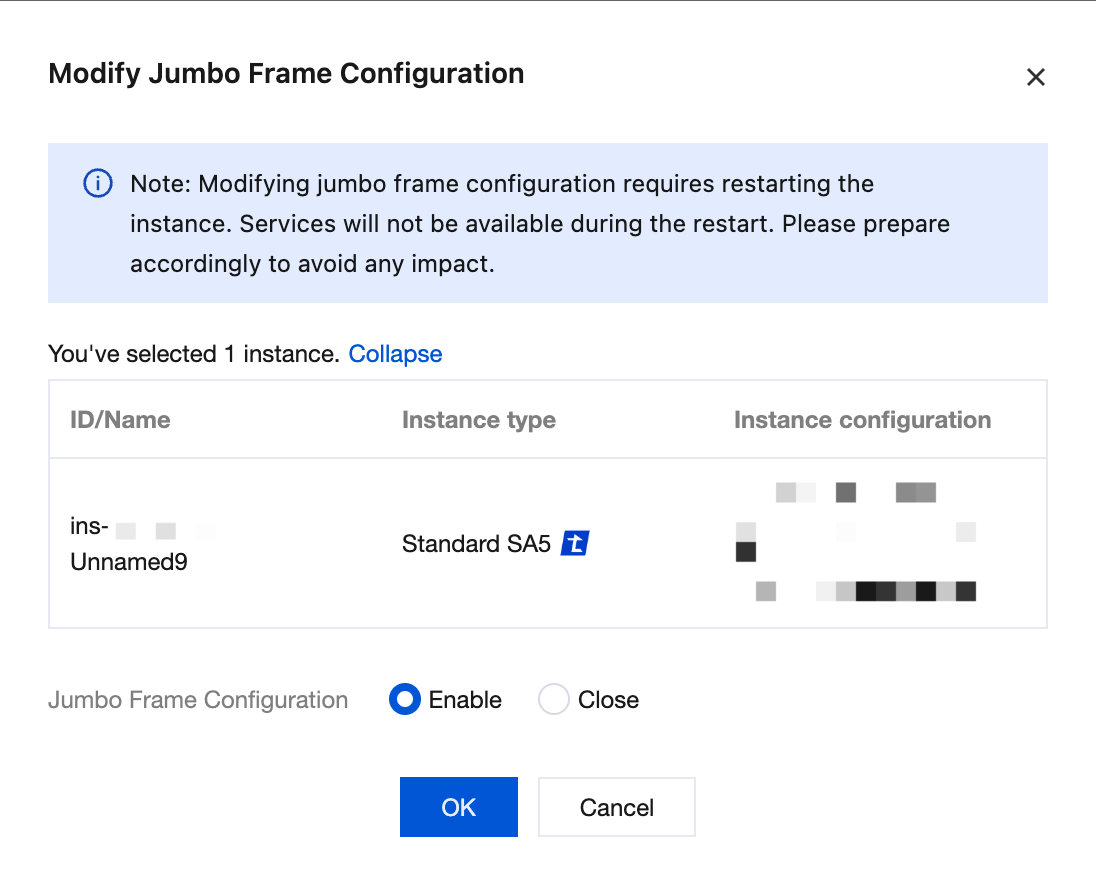Select the Enable radio button
Viewport: 1096px width, 886px height.
click(x=405, y=700)
